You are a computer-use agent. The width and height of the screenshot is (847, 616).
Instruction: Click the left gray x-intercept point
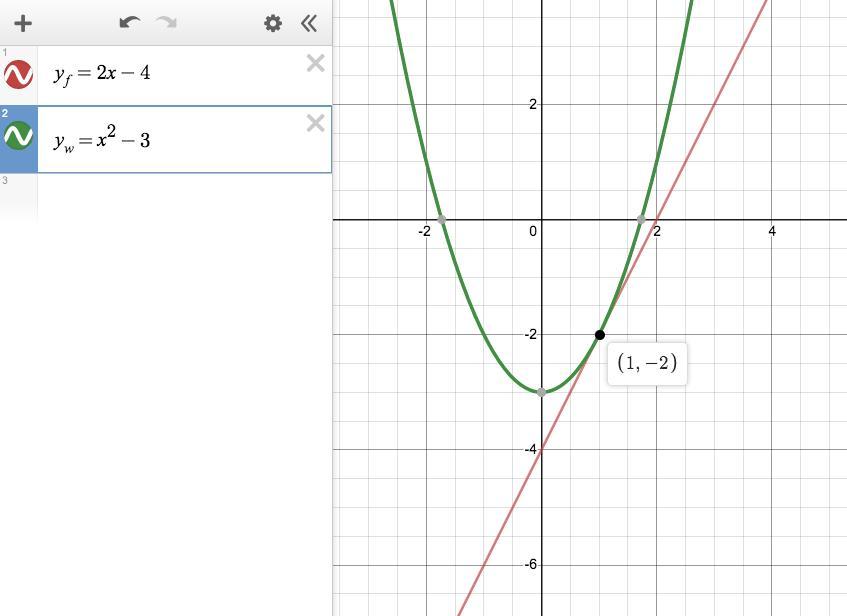pyautogui.click(x=442, y=219)
